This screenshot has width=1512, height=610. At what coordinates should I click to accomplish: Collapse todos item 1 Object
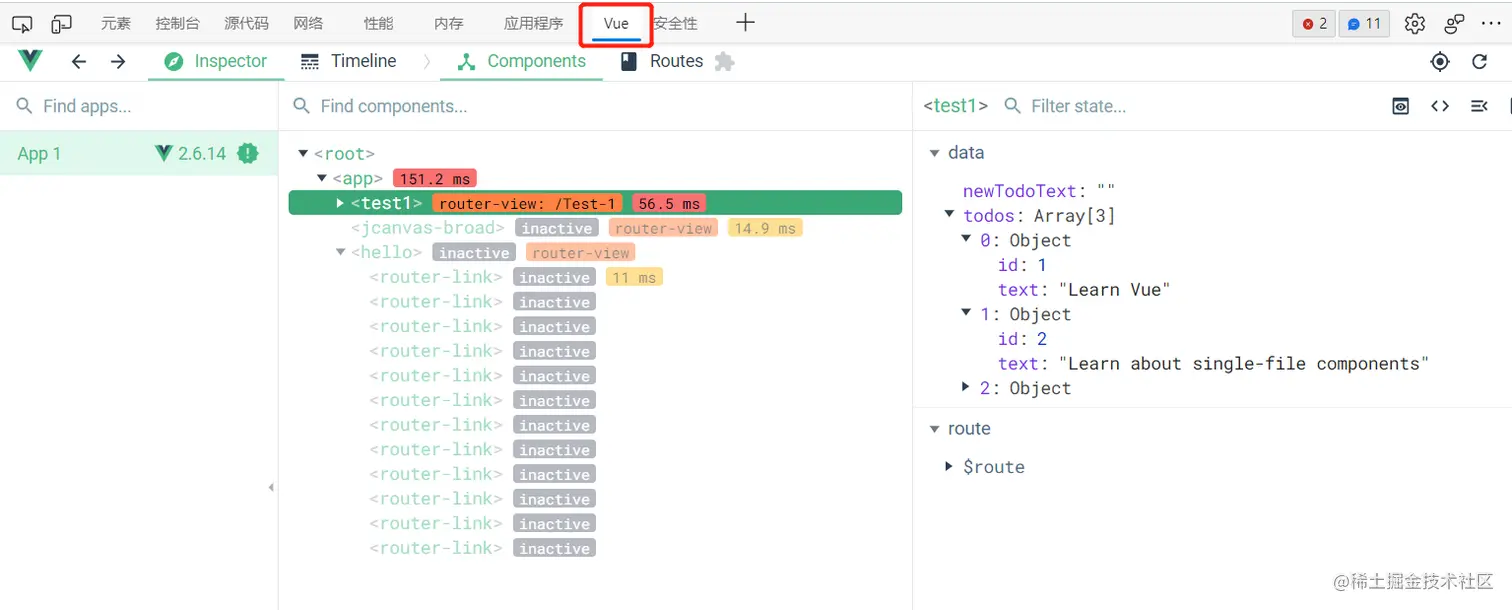pyautogui.click(x=966, y=314)
